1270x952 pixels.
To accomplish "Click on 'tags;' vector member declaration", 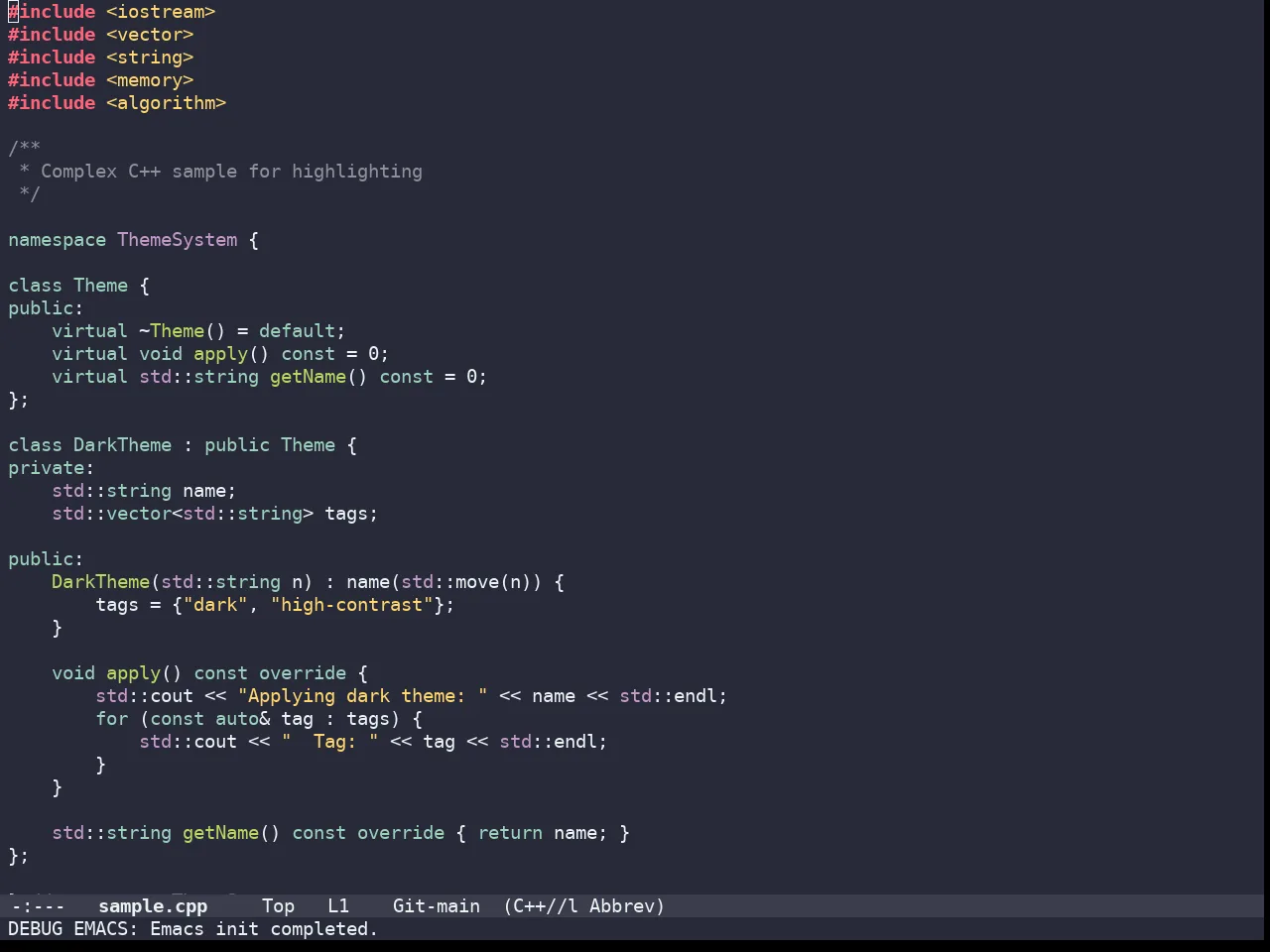I will click(x=351, y=514).
